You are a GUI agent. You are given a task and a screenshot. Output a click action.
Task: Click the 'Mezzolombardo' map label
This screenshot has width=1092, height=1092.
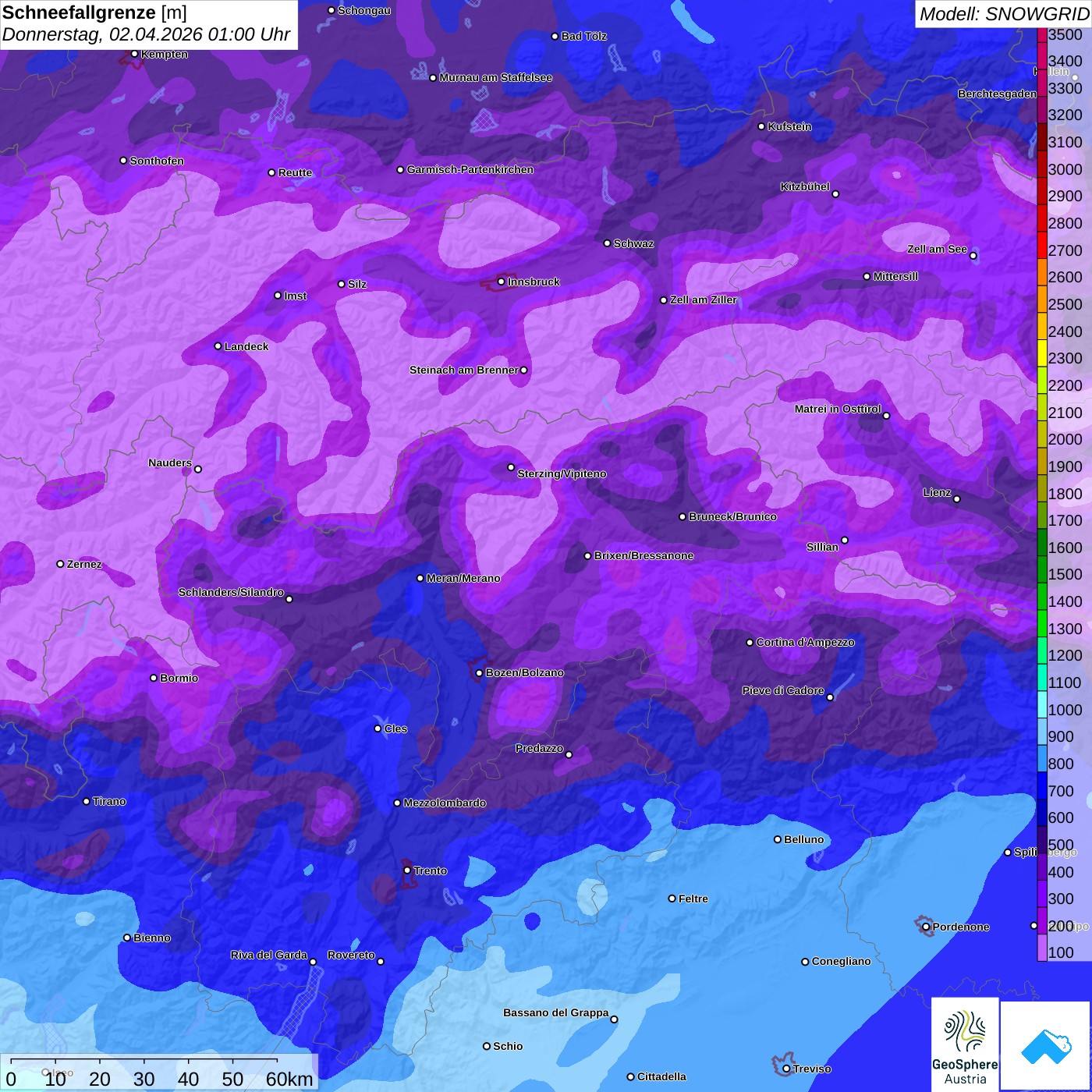(445, 803)
